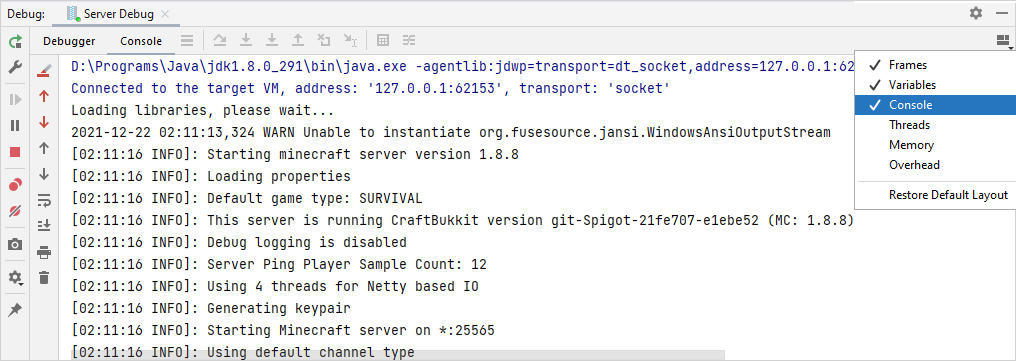Open run configuration wrench settings
Viewport: 1016px width, 361px height.
tap(16, 67)
